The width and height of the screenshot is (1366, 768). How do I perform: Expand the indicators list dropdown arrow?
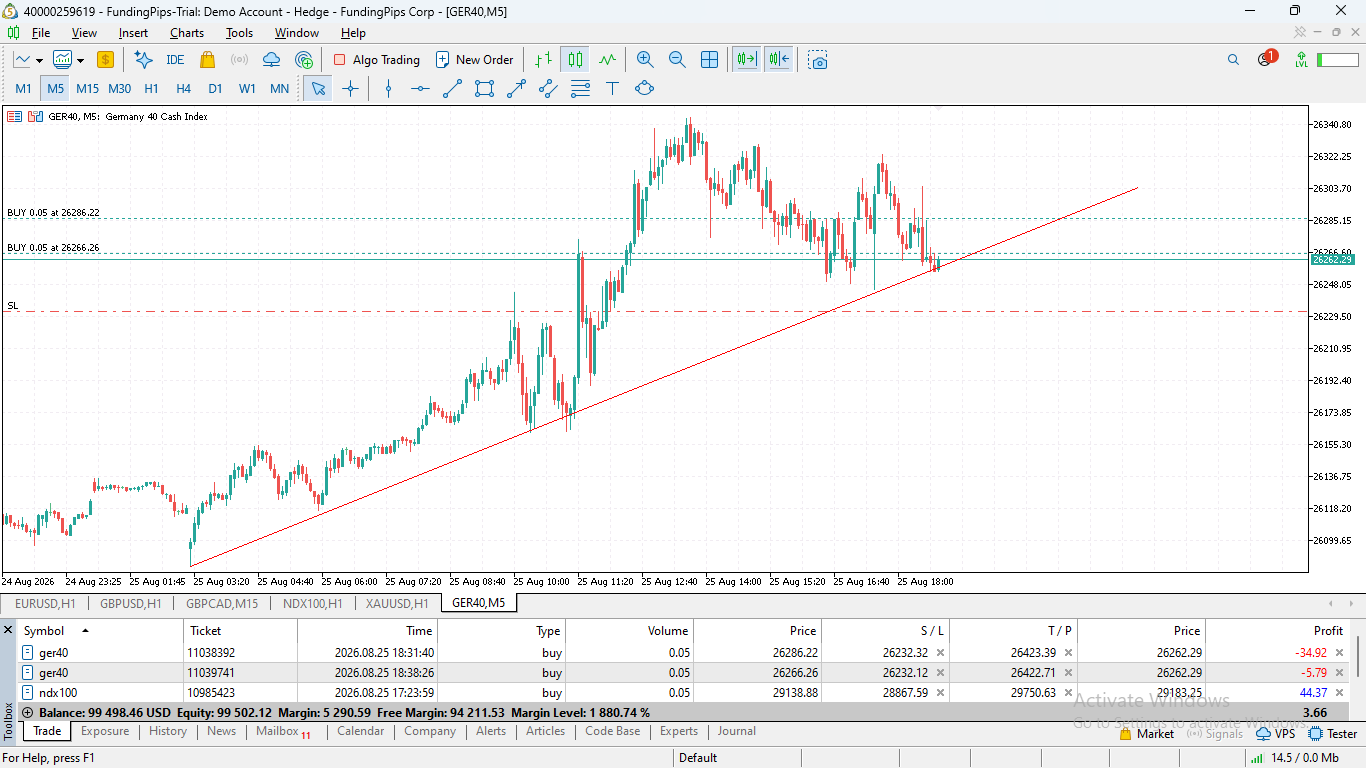79,60
